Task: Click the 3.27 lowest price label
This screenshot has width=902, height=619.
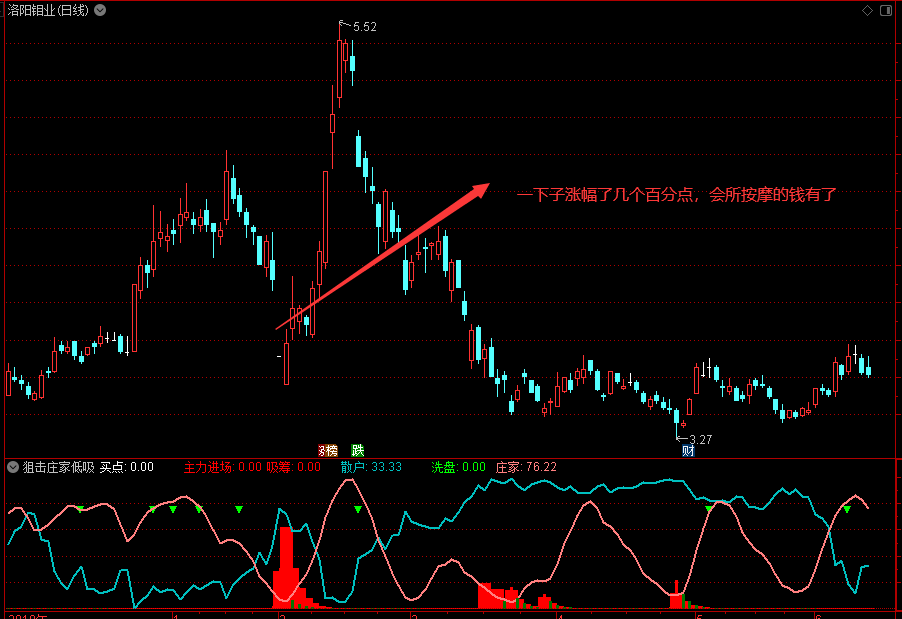Action: (x=701, y=440)
